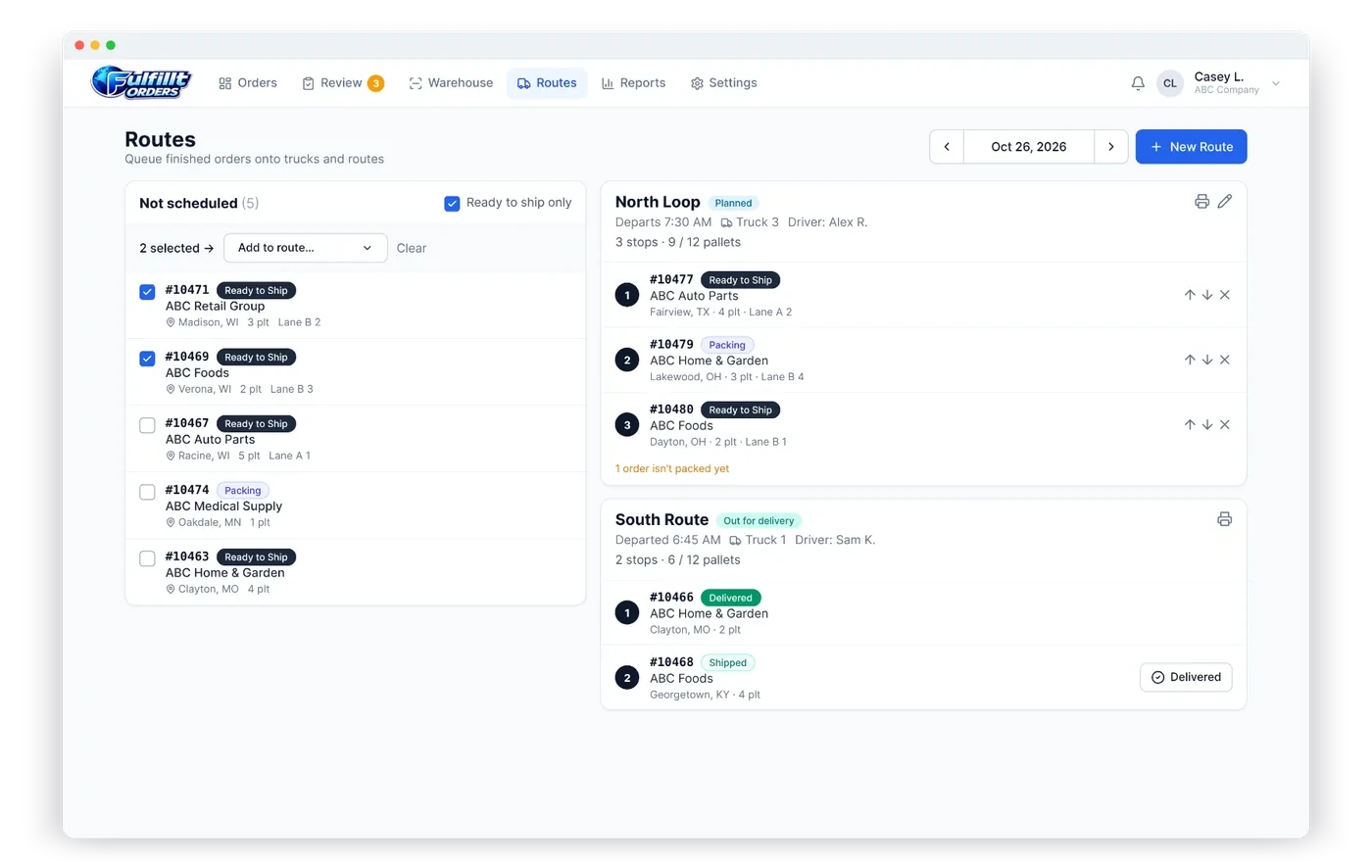The width and height of the screenshot is (1372, 868).
Task: Uncheck order #10471 ABC Retail Group
Action: (x=147, y=292)
